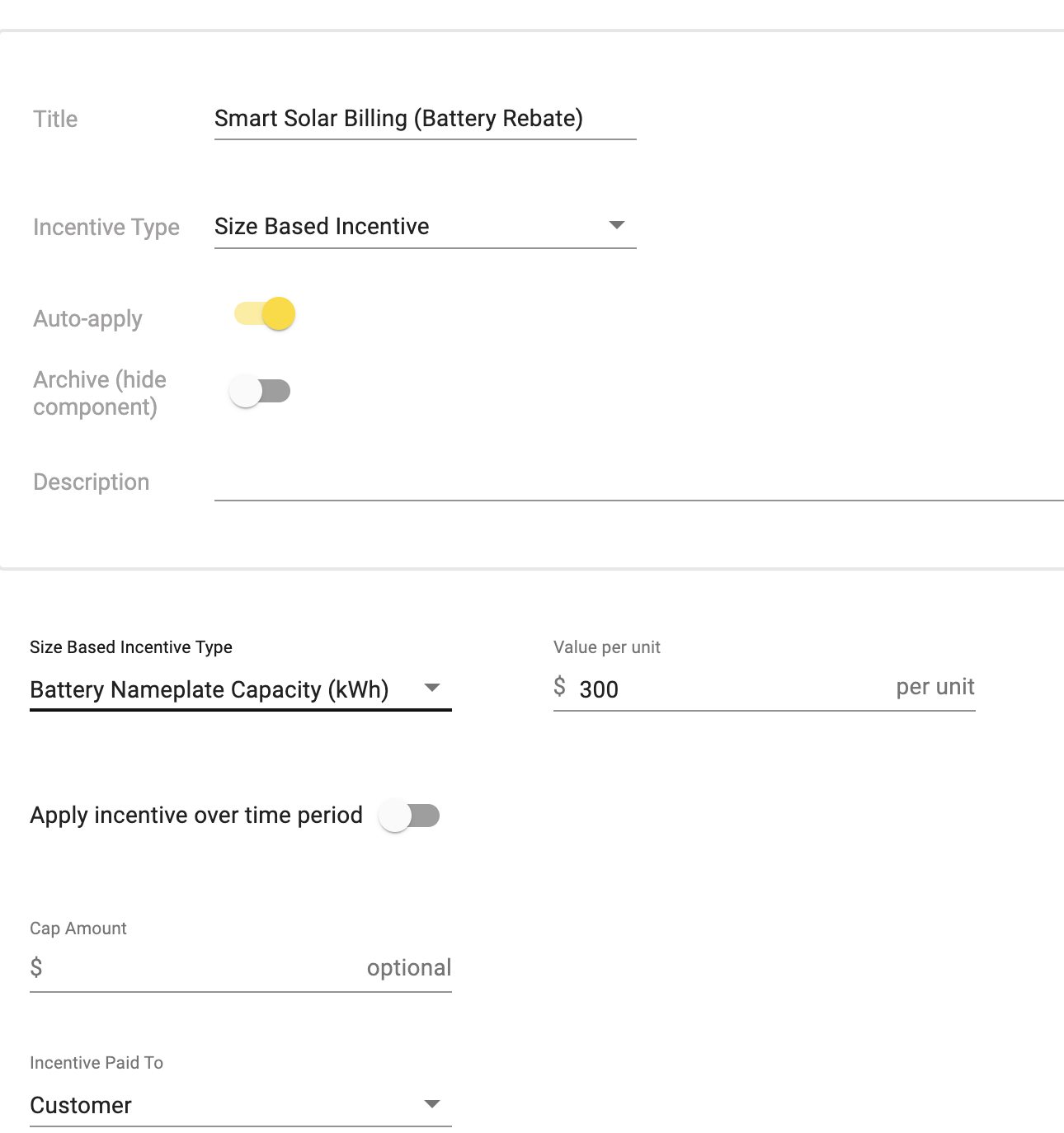
Task: Click the Title label
Action: [x=55, y=119]
